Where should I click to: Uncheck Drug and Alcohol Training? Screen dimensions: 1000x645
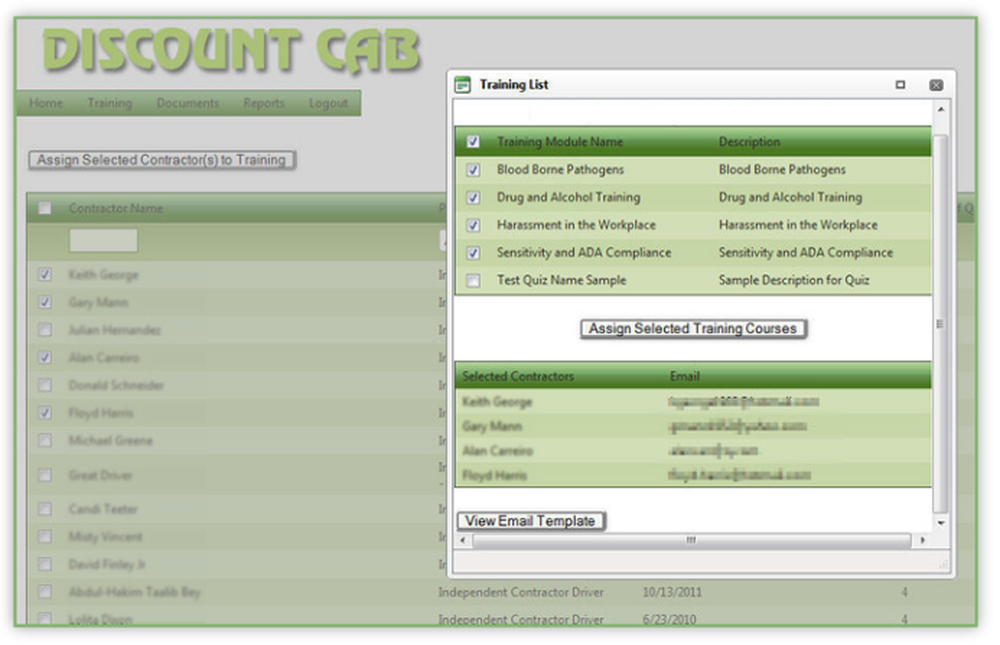(x=473, y=197)
